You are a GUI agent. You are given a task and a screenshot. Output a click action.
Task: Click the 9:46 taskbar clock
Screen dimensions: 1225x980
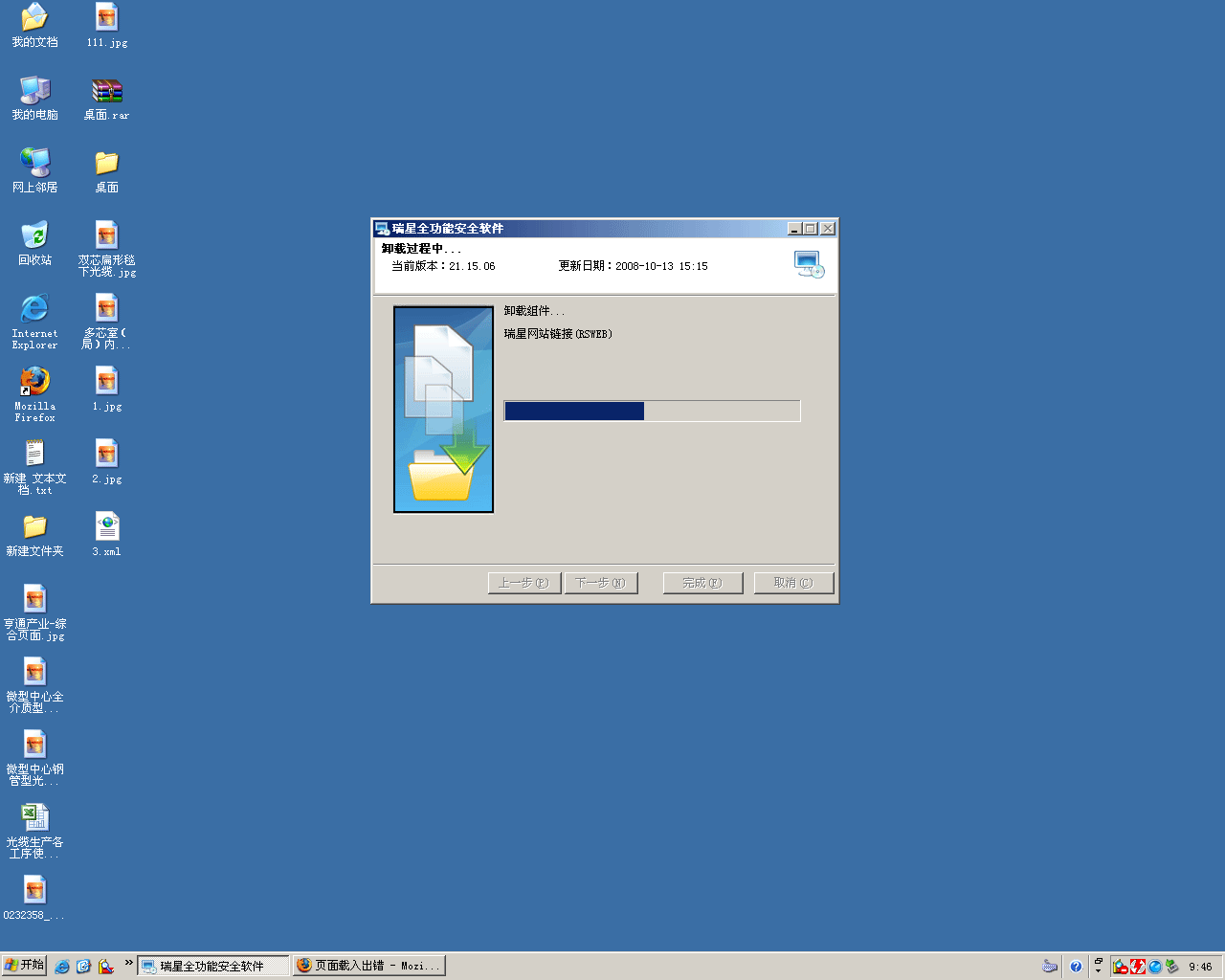[x=1200, y=967]
